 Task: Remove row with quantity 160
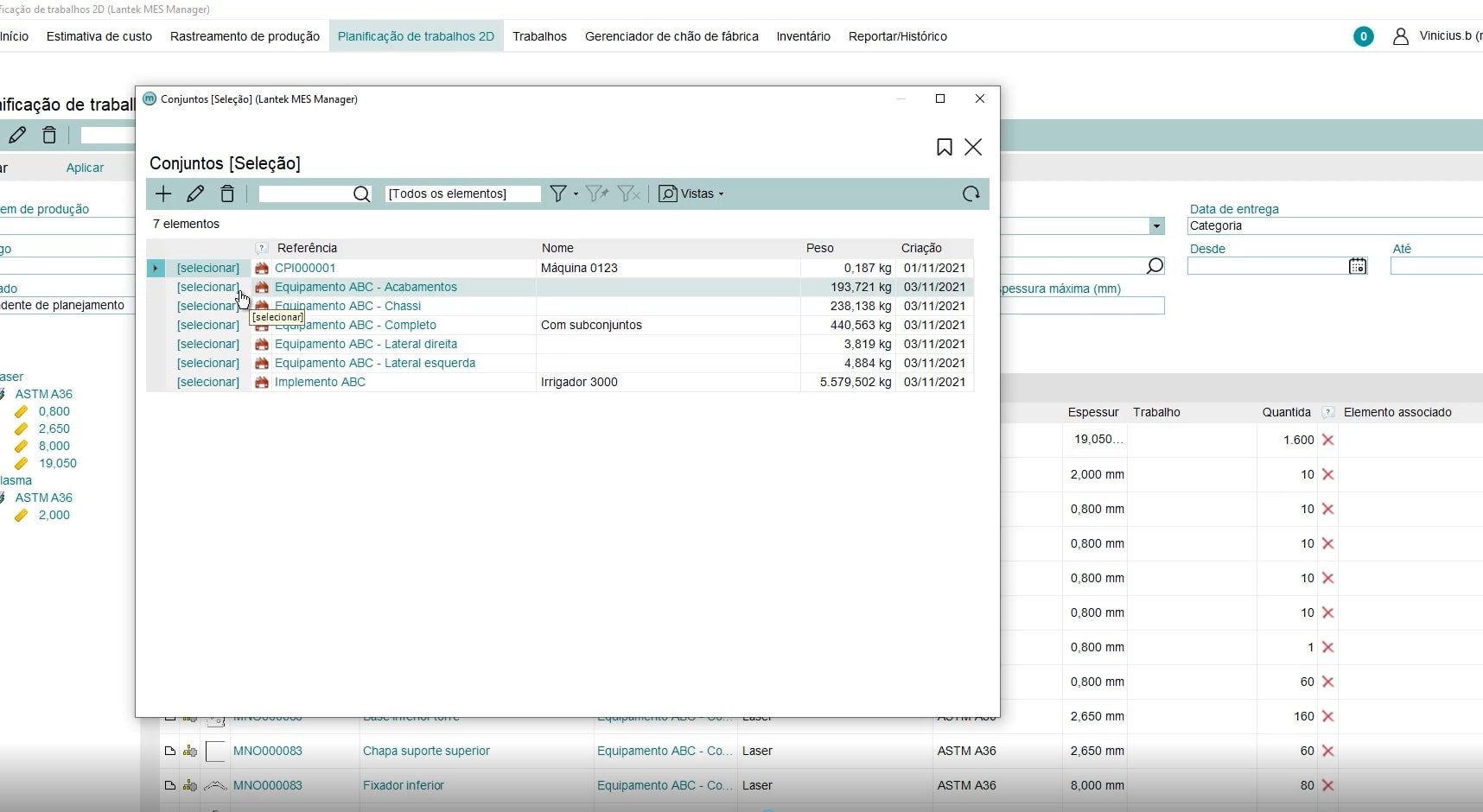point(1328,716)
